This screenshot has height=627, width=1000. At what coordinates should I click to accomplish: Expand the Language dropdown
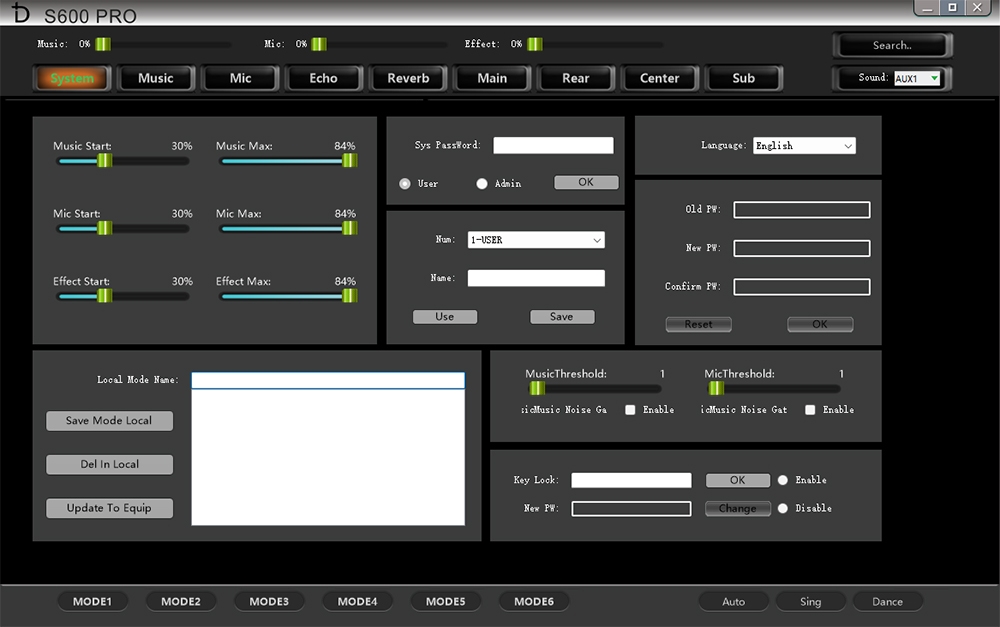click(804, 146)
